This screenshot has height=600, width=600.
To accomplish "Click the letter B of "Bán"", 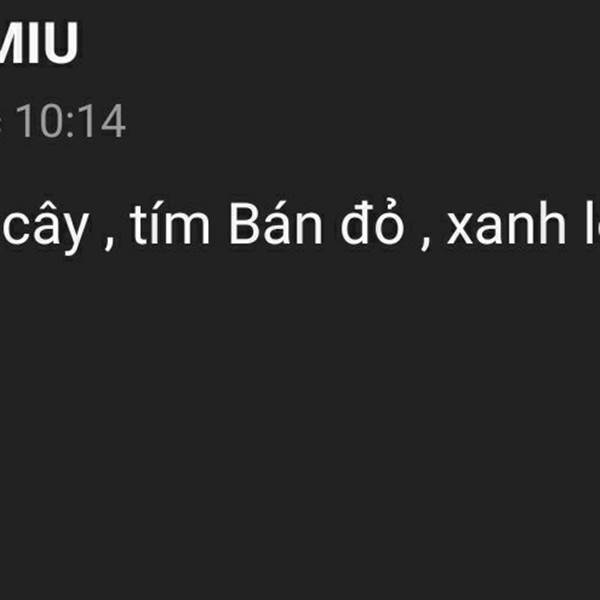I will [x=244, y=224].
